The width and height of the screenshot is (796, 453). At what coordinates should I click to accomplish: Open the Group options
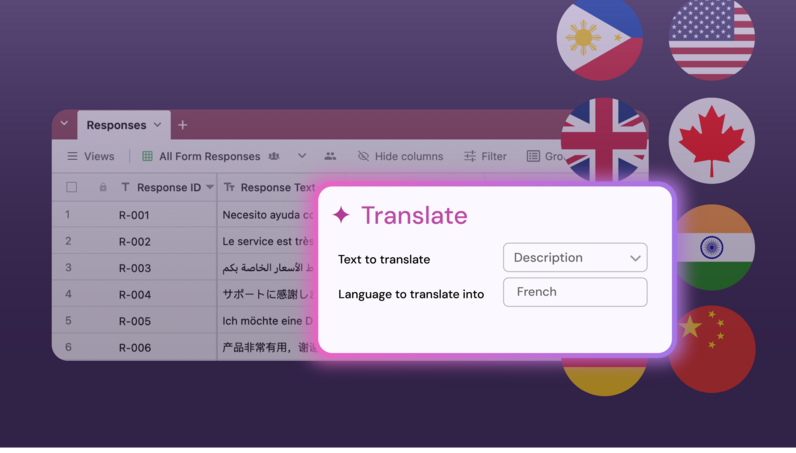[x=545, y=156]
